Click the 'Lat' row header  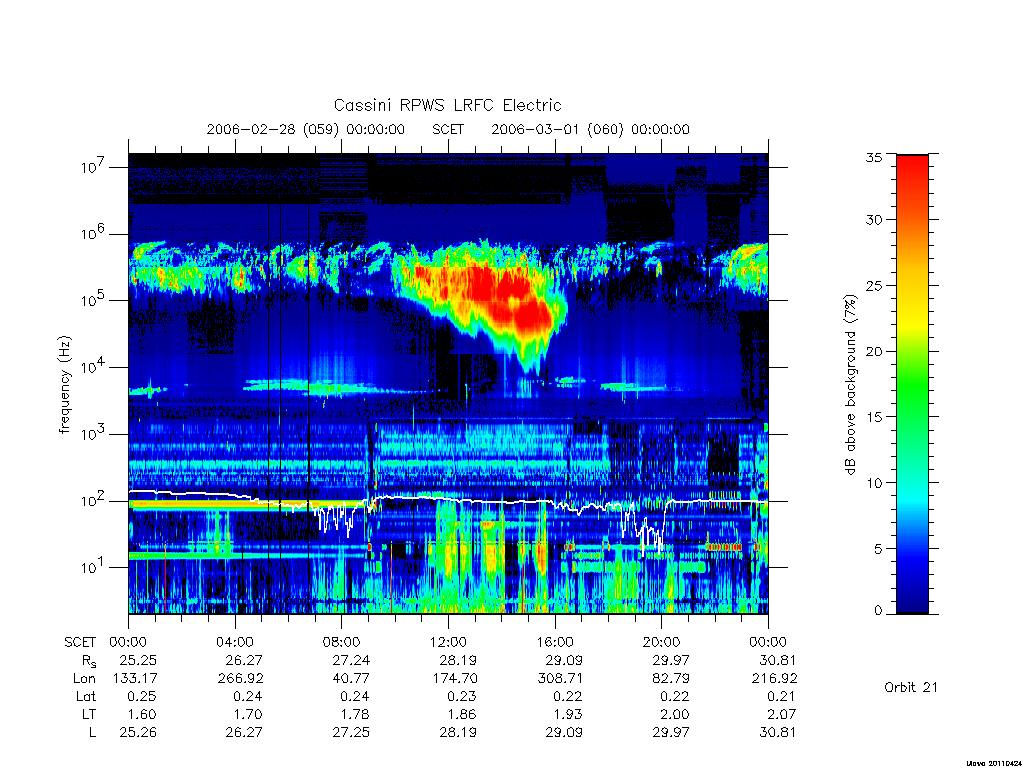[x=86, y=697]
